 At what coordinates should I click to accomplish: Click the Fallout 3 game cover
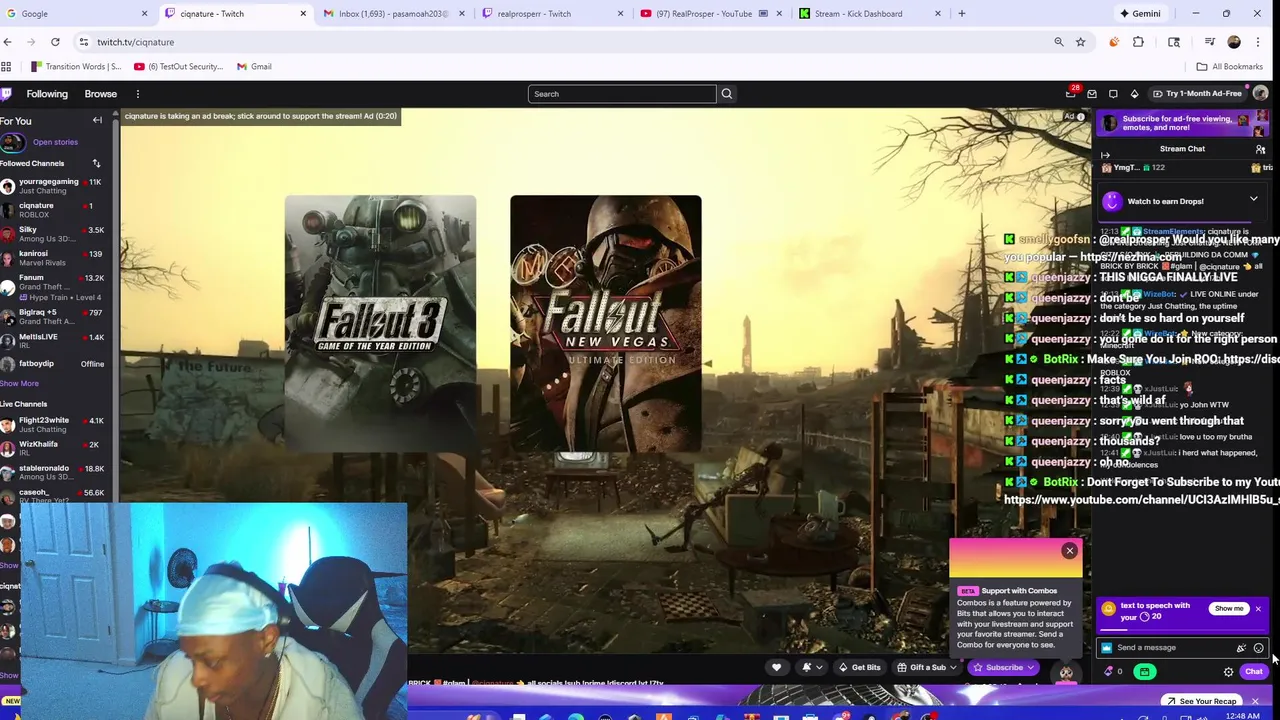[x=380, y=323]
